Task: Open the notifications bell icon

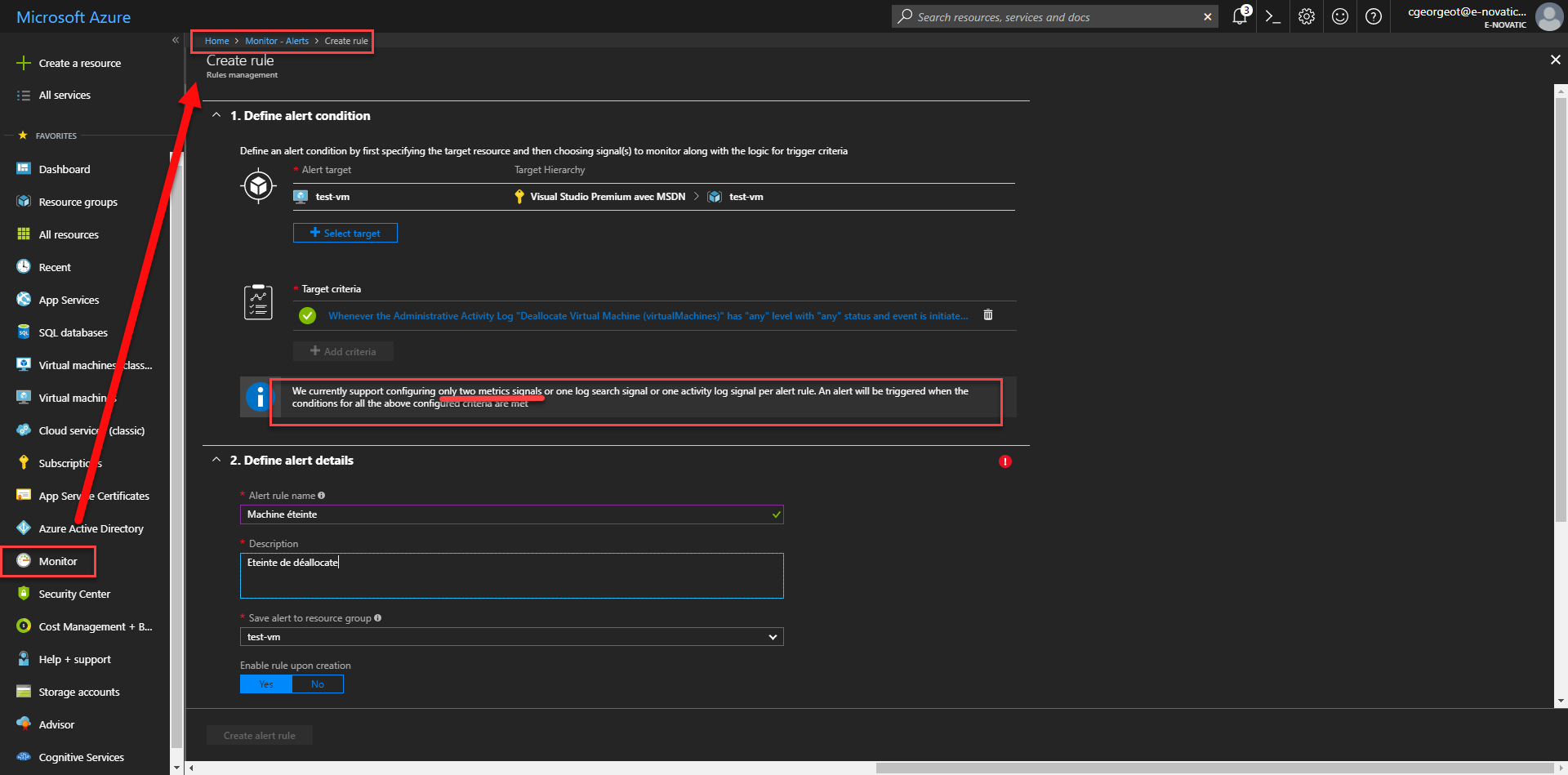Action: pyautogui.click(x=1240, y=16)
